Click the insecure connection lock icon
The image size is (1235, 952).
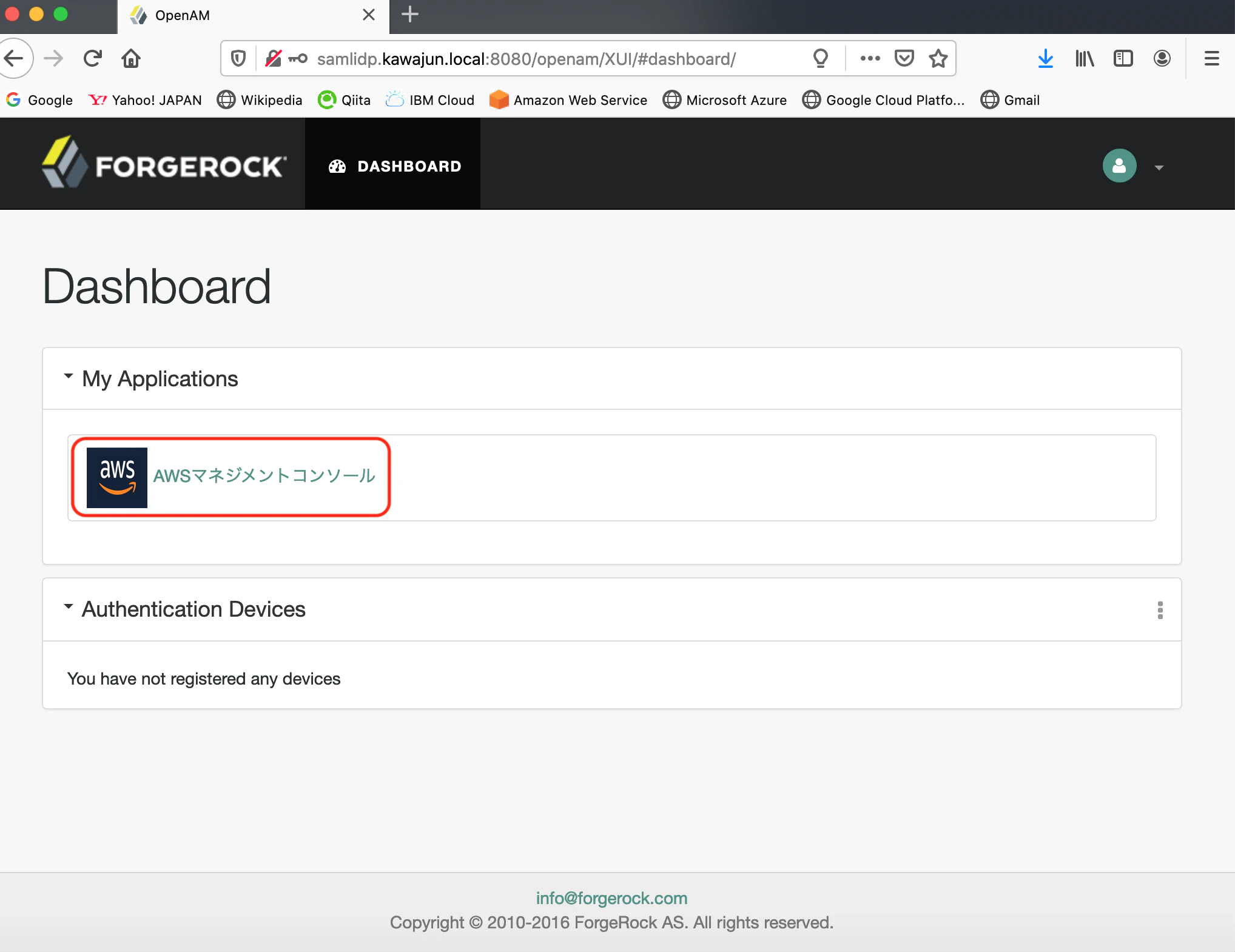273,58
